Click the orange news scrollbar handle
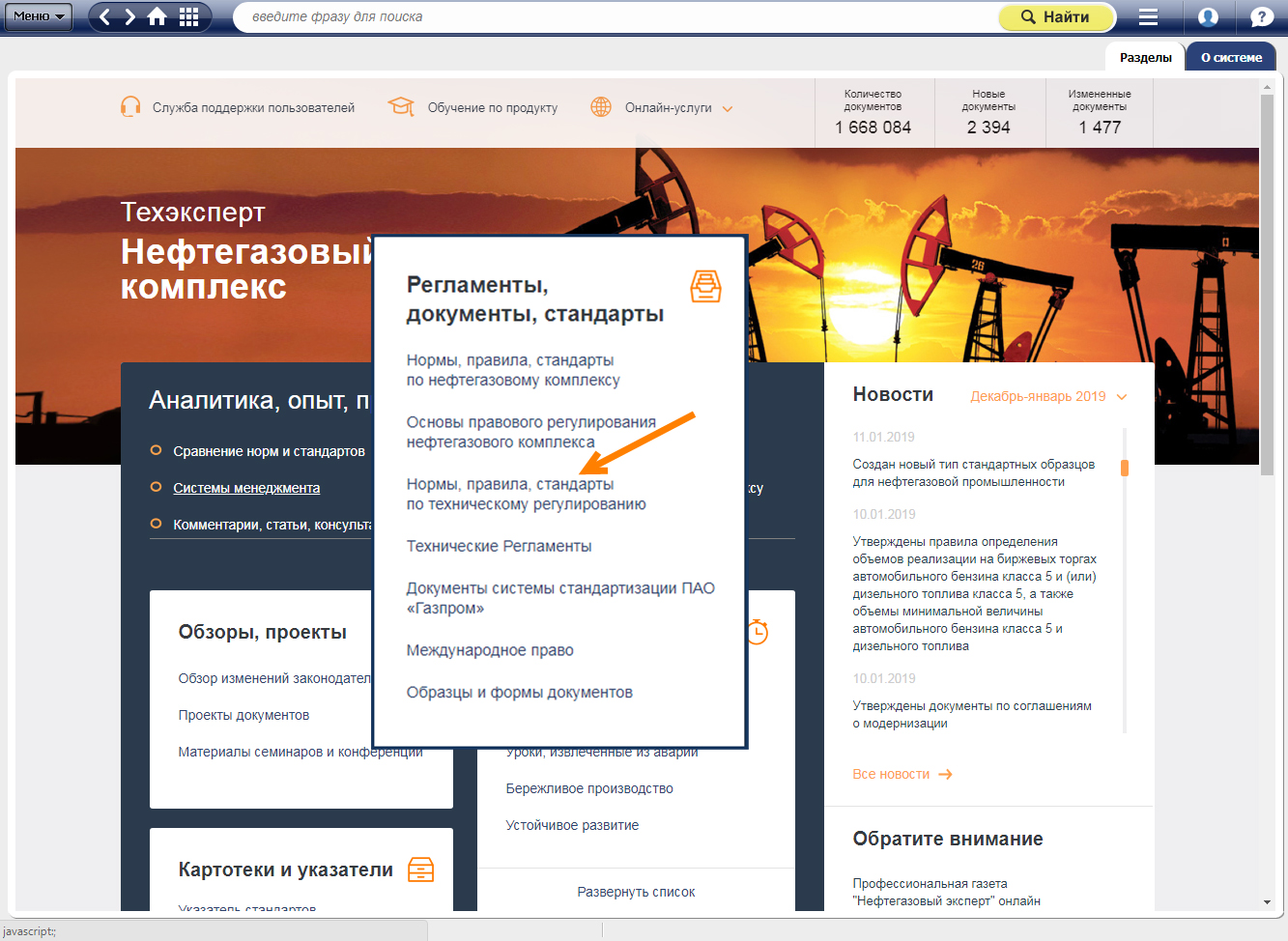 click(1125, 468)
